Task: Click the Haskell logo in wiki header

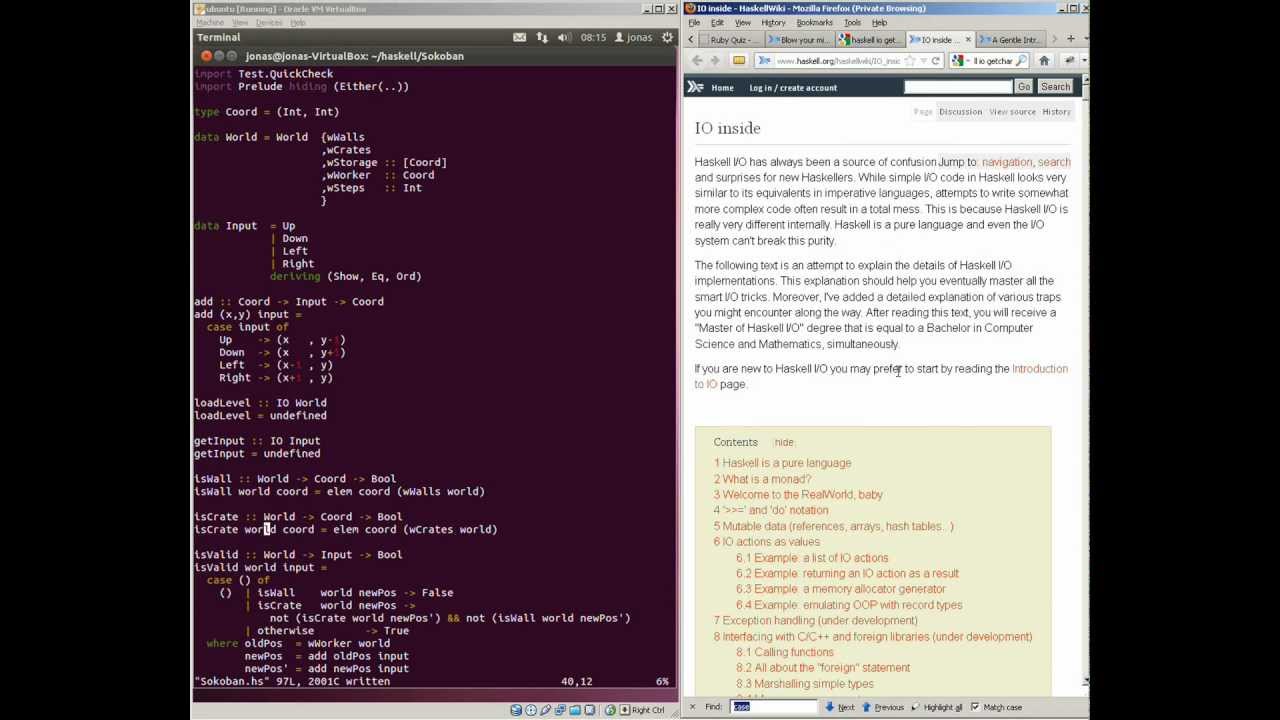Action: (x=695, y=87)
